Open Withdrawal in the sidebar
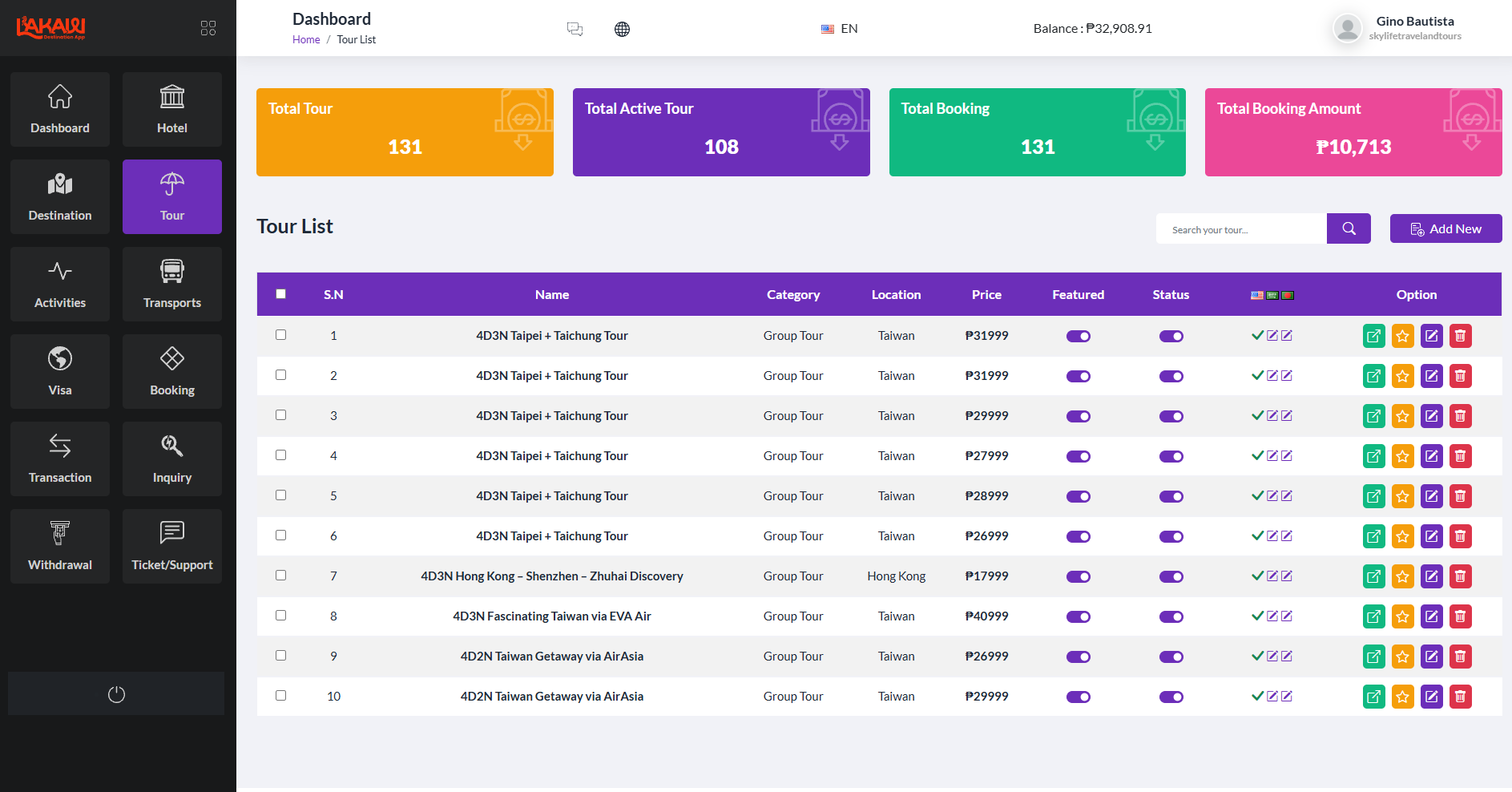 (60, 546)
